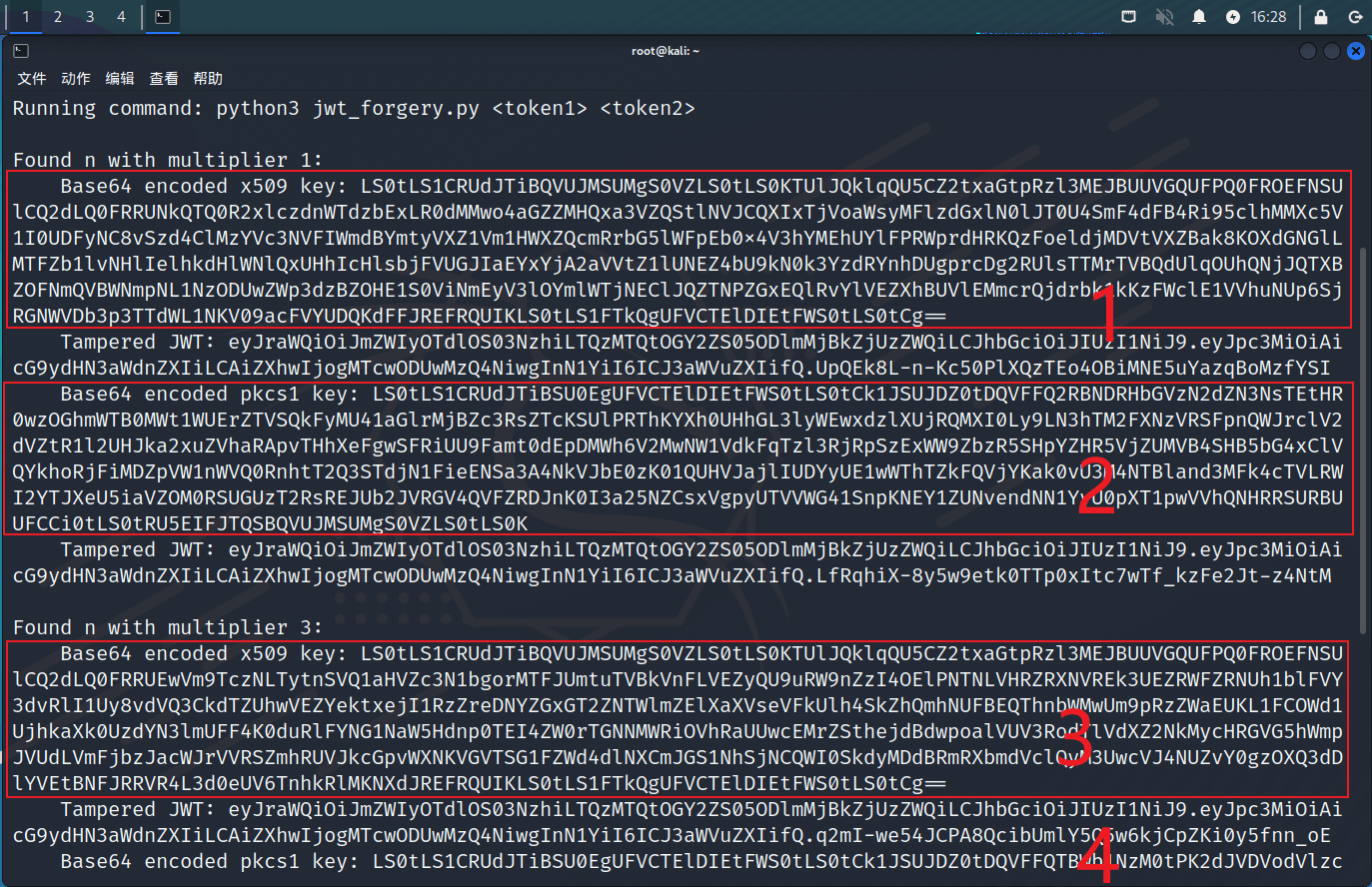Open the display/screen tray icon
Viewport: 1372px width, 887px height.
pos(1129,17)
